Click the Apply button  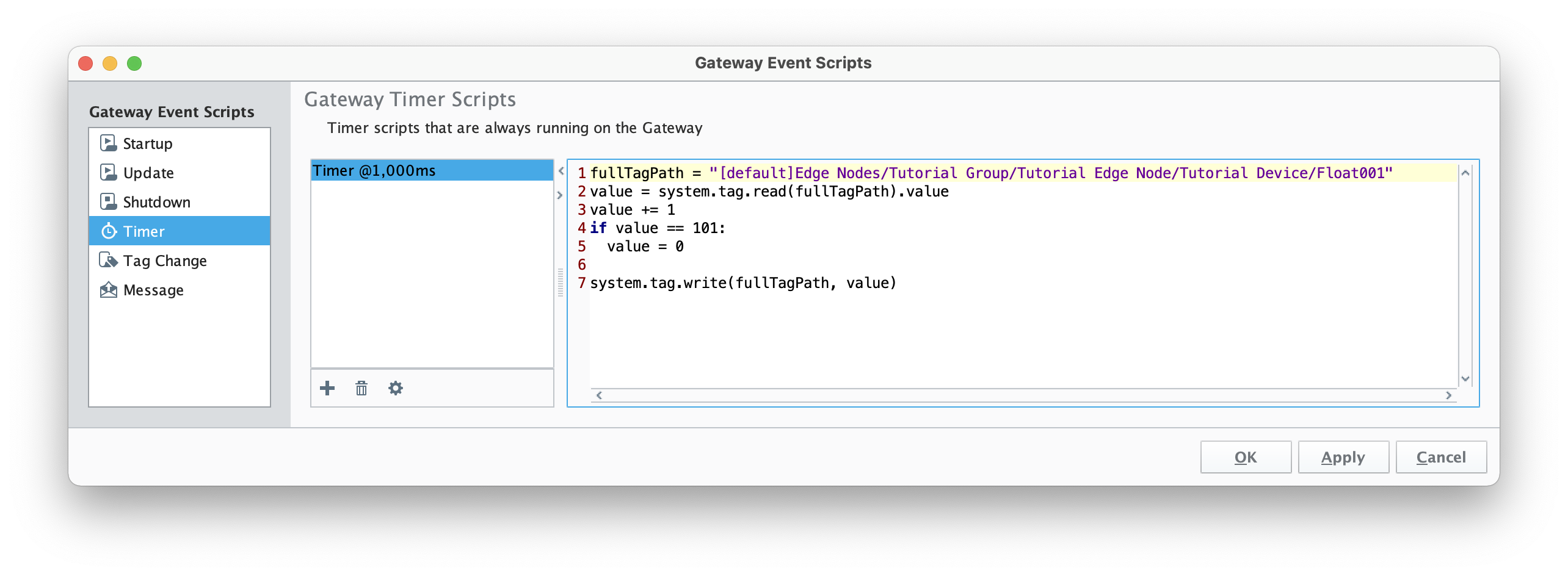click(x=1343, y=457)
